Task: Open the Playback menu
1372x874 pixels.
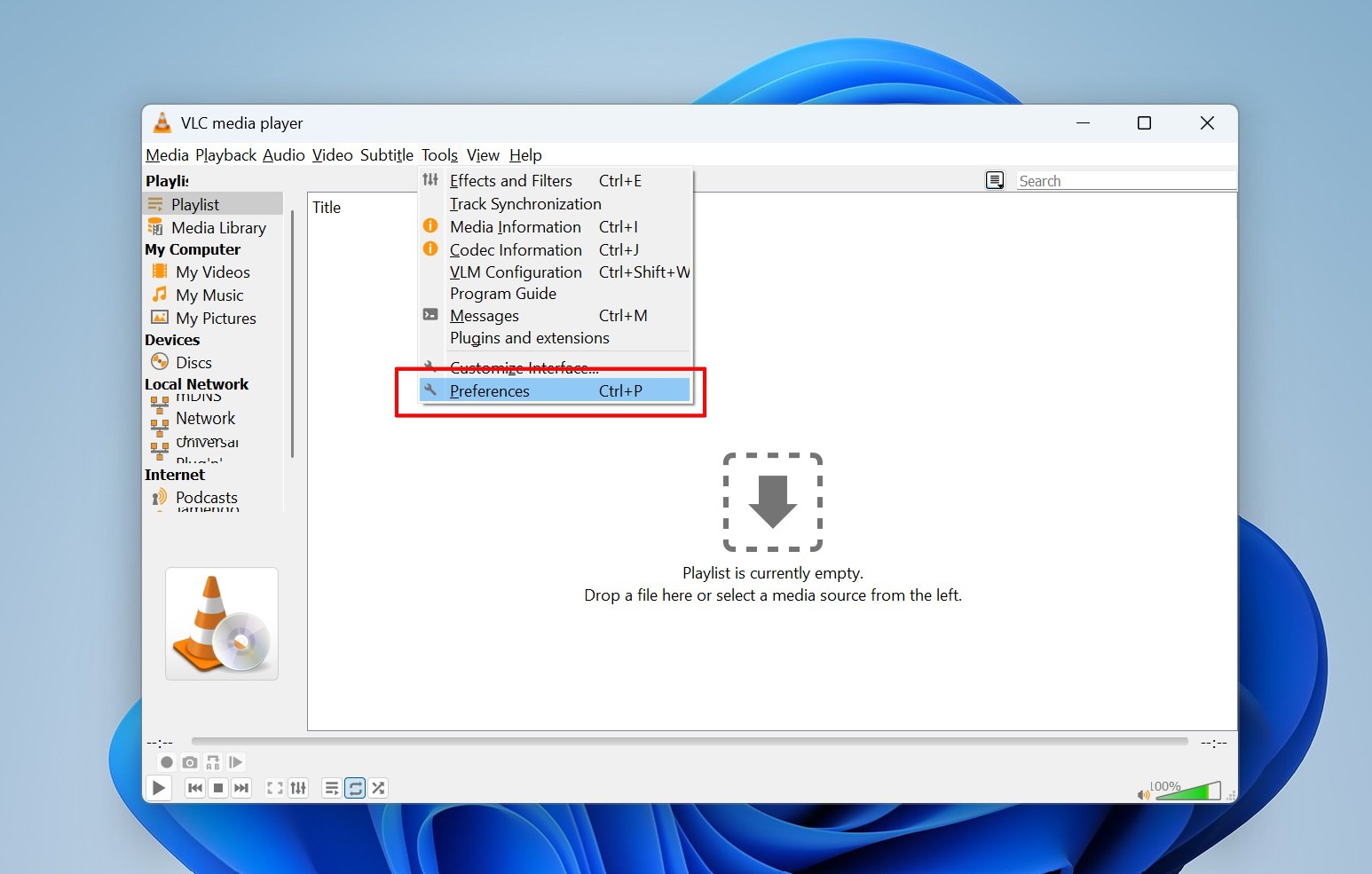Action: pos(225,155)
